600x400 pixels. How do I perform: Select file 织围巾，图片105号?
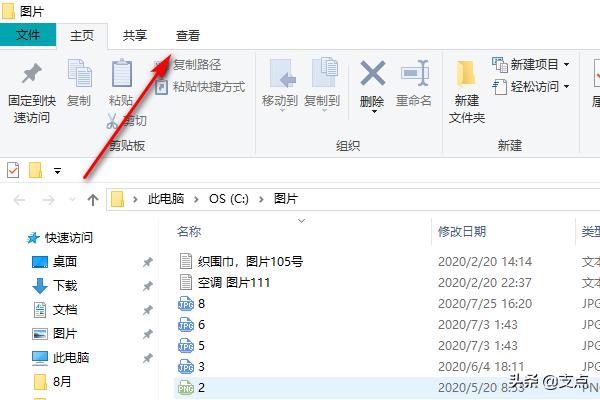click(250, 261)
